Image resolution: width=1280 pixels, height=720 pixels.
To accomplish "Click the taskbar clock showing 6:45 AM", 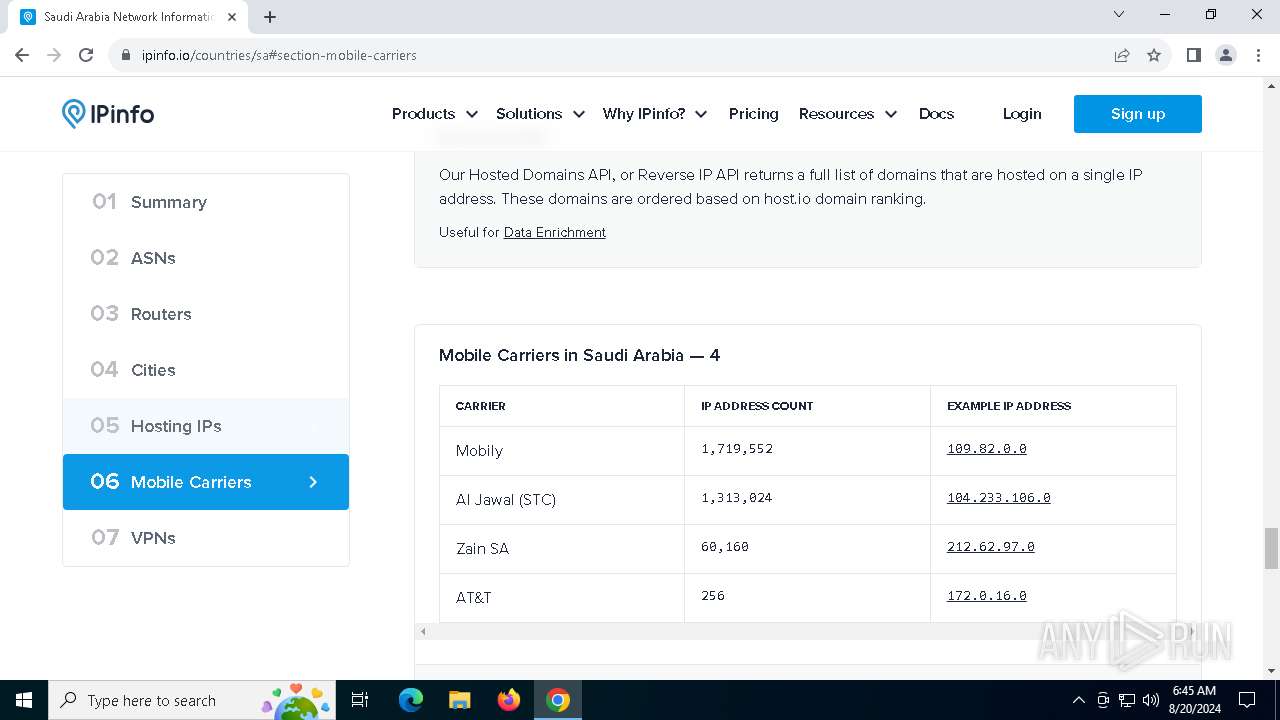I will pos(1194,700).
